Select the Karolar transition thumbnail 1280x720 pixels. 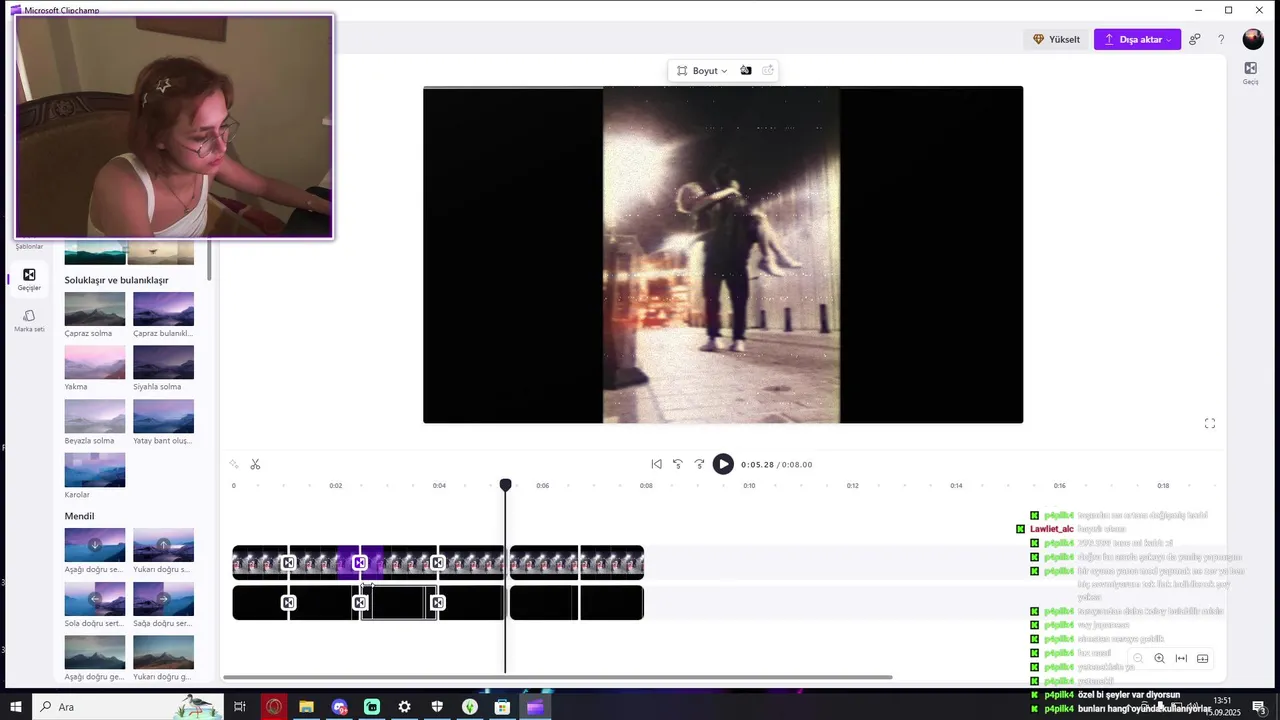click(x=95, y=470)
